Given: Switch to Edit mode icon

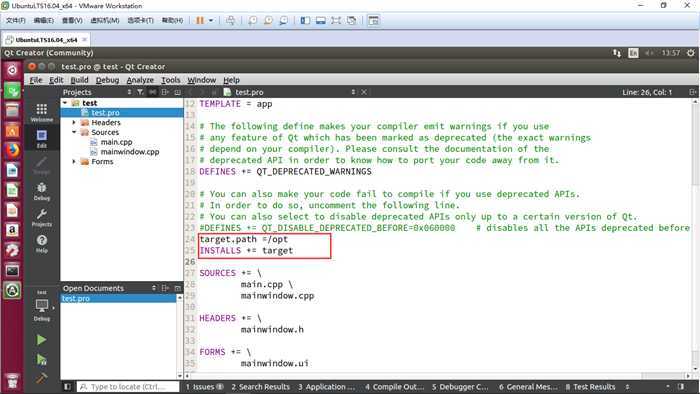Looking at the screenshot, I should pyautogui.click(x=42, y=138).
